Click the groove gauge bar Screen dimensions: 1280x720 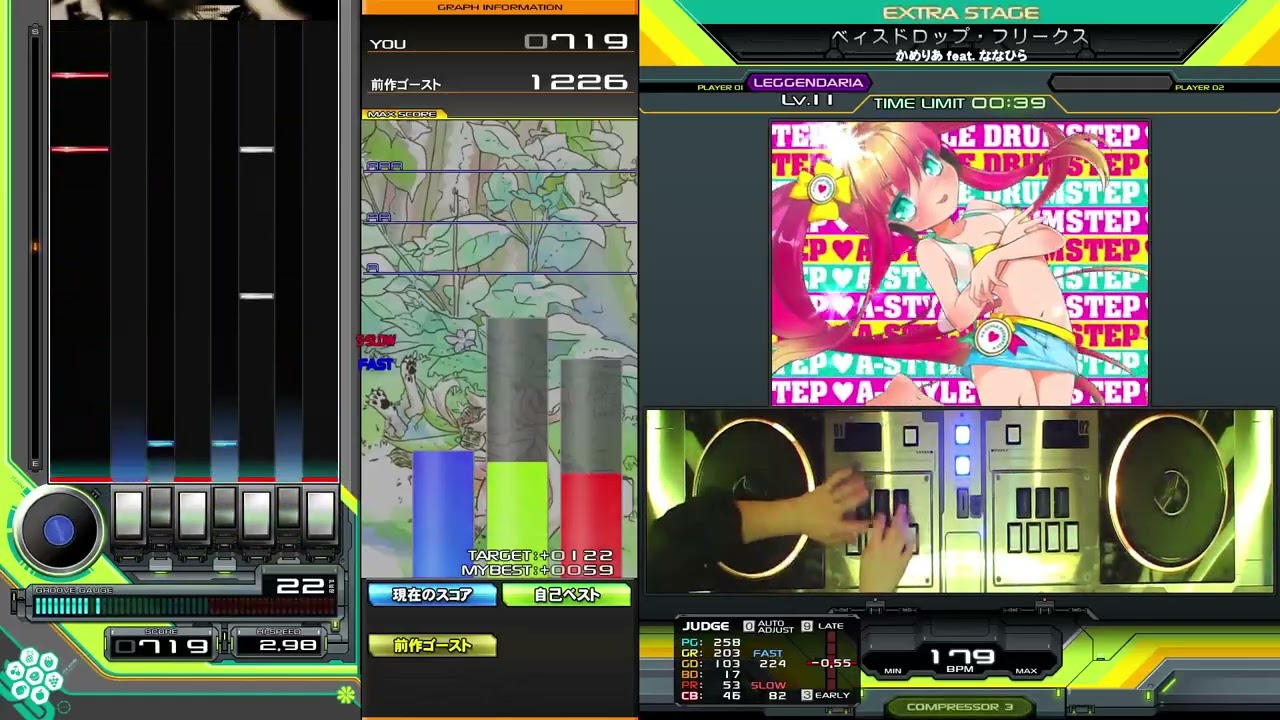pyautogui.click(x=184, y=605)
